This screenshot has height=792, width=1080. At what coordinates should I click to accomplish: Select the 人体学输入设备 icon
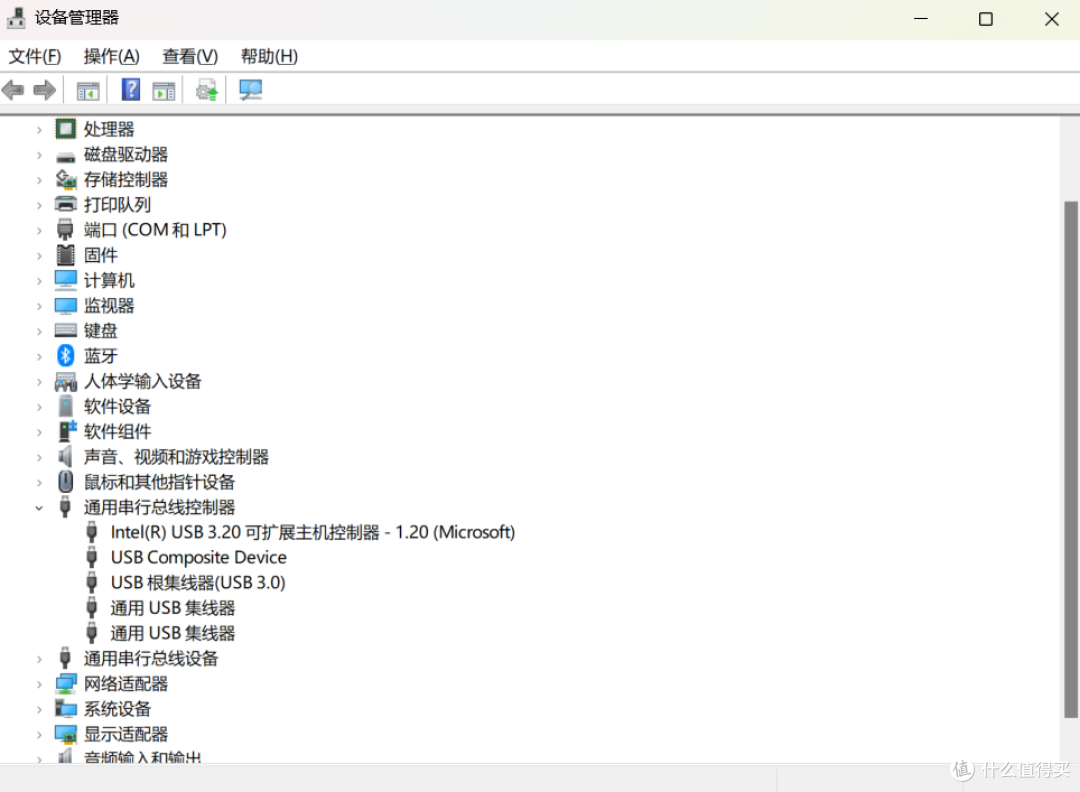coord(65,381)
